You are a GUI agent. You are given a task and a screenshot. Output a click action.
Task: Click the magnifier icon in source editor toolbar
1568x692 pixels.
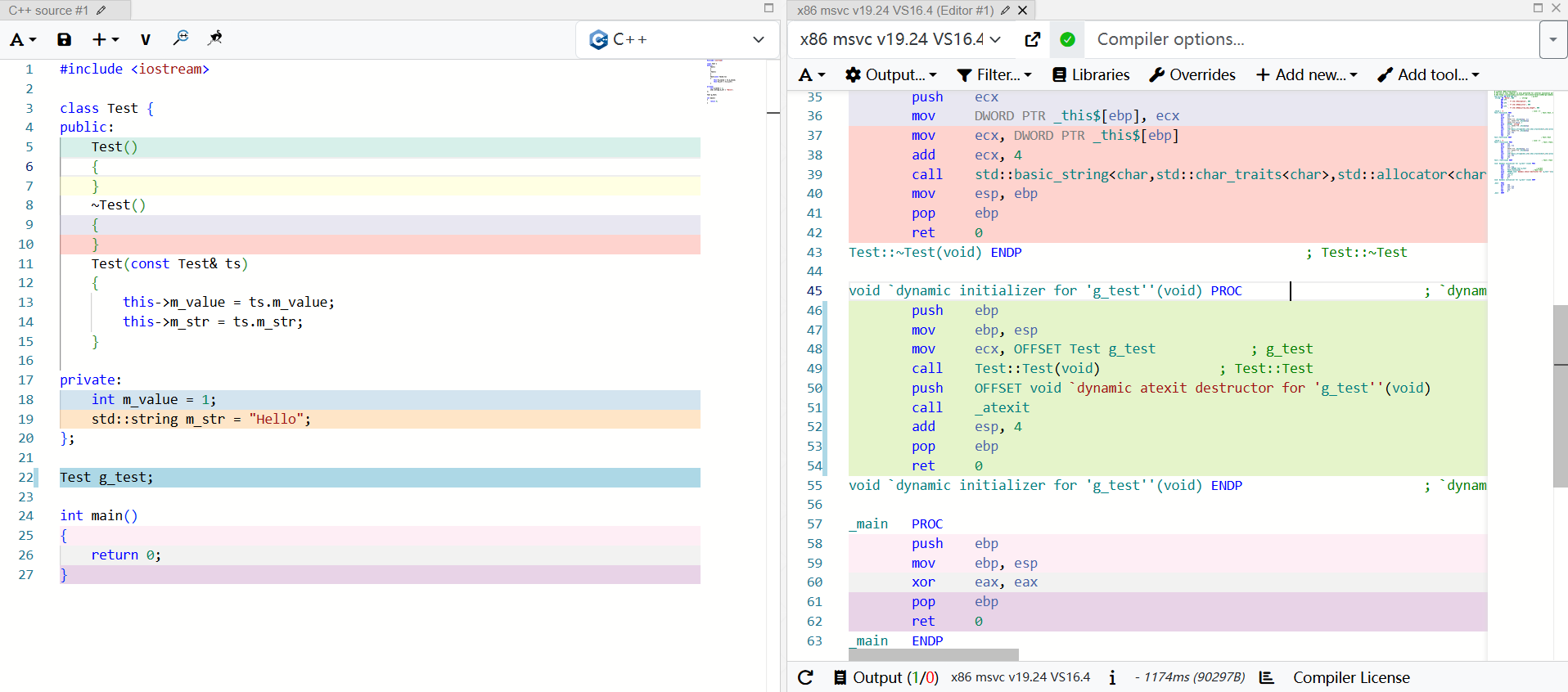(x=181, y=38)
